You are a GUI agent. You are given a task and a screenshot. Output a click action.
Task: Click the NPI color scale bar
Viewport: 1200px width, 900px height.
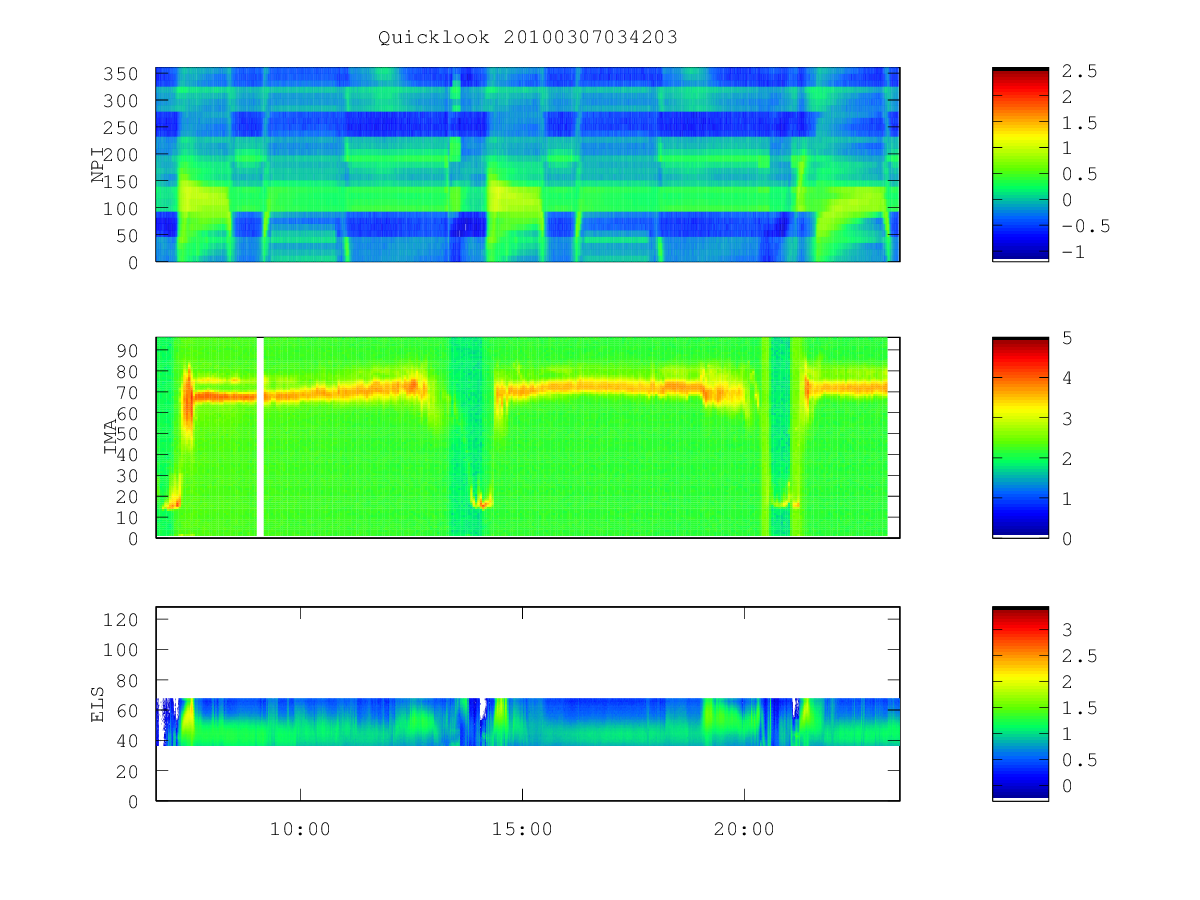[1020, 164]
